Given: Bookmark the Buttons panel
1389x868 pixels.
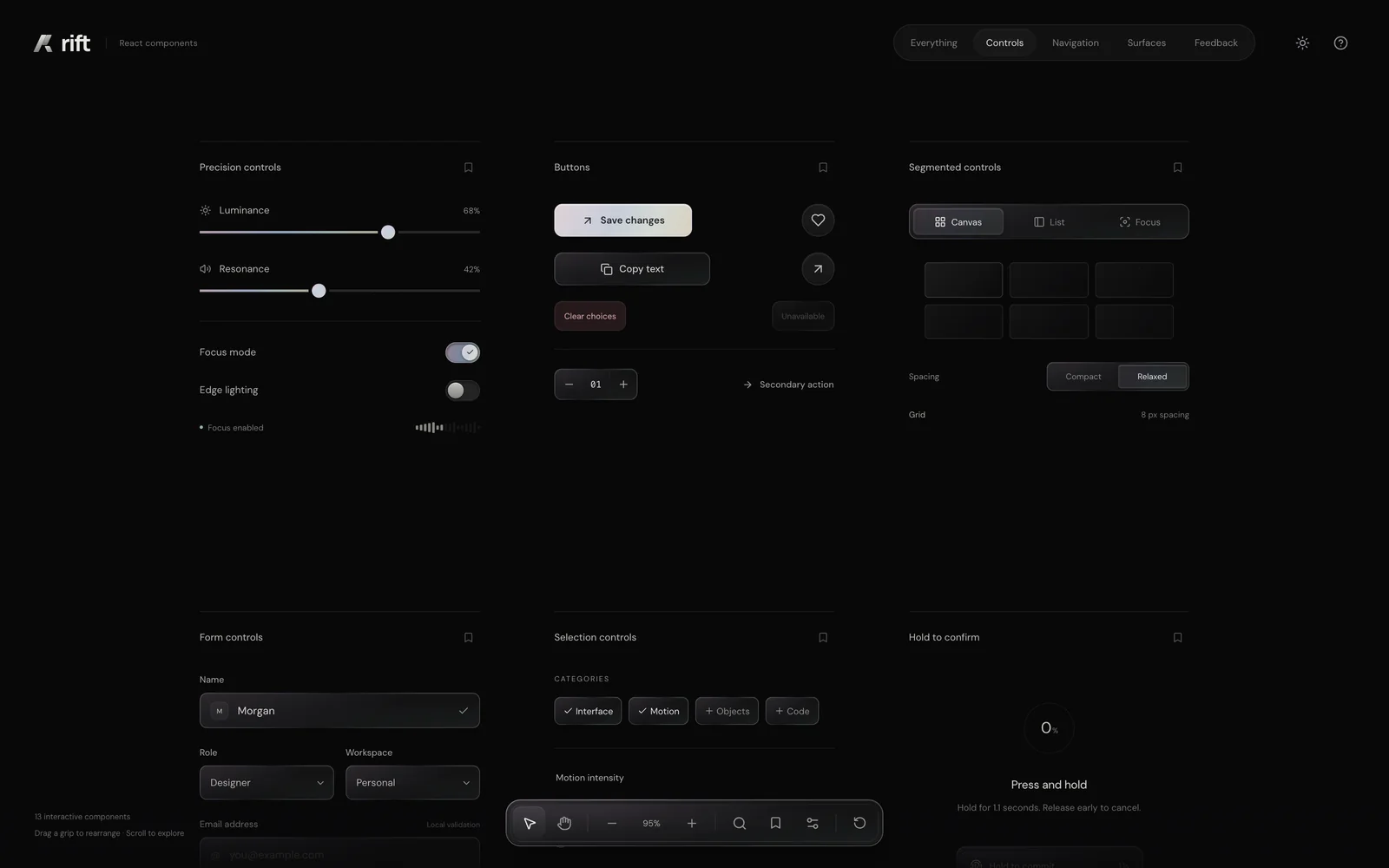Looking at the screenshot, I should [823, 168].
